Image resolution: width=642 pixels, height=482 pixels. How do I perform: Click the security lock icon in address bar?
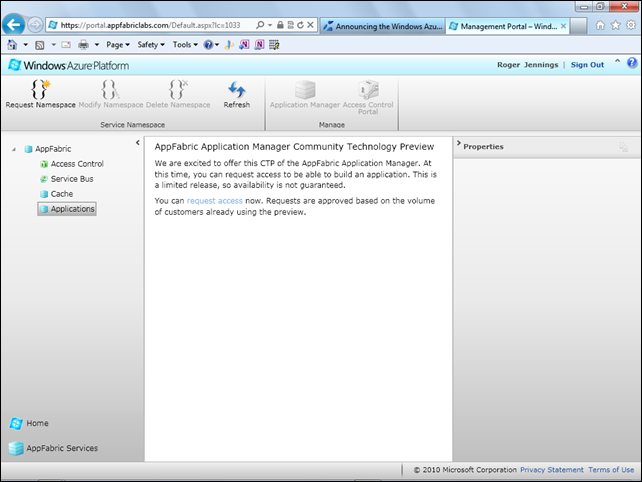click(280, 25)
